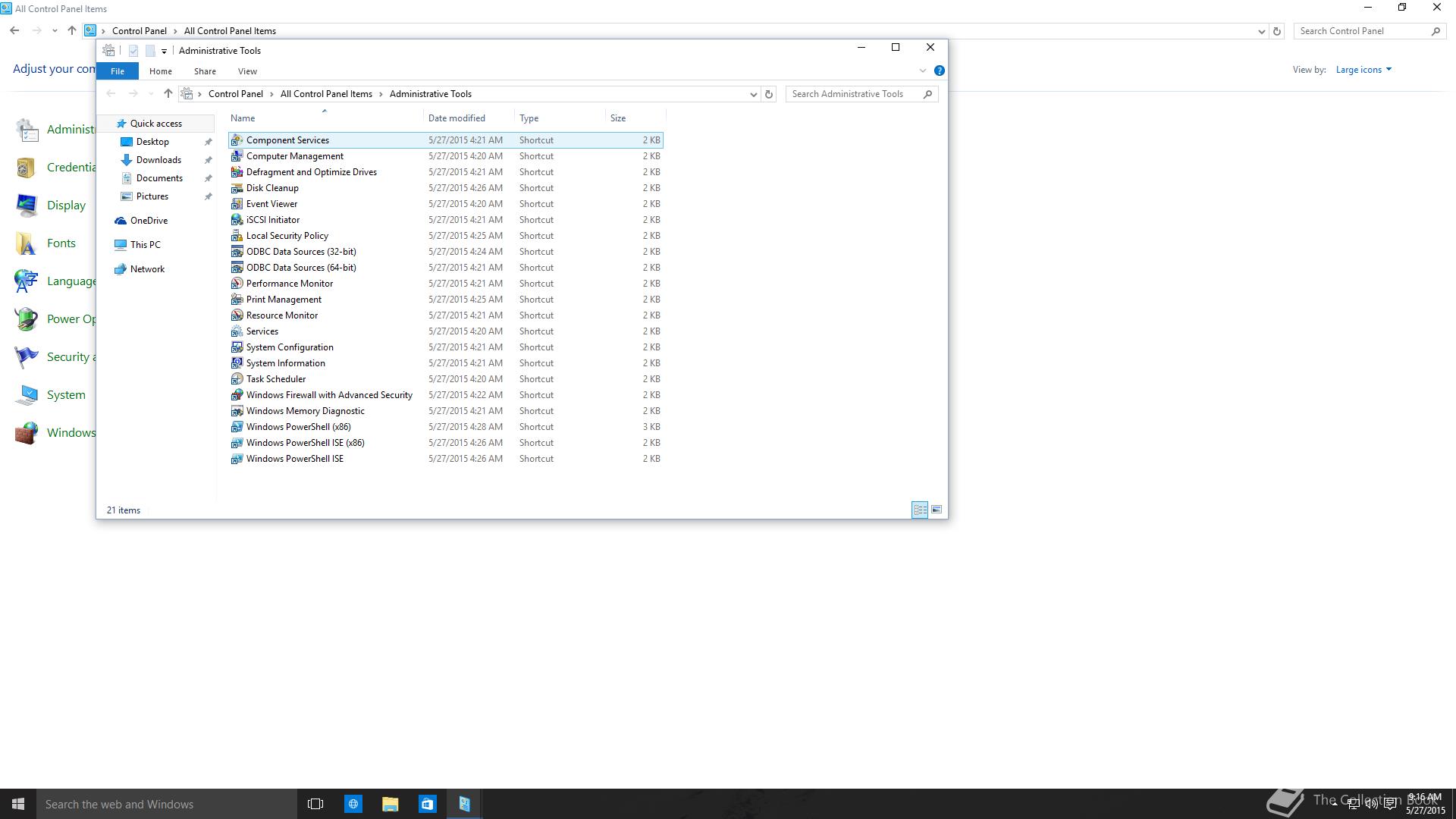Image resolution: width=1456 pixels, height=819 pixels.
Task: Open File Explorer from the taskbar
Action: pos(391,804)
